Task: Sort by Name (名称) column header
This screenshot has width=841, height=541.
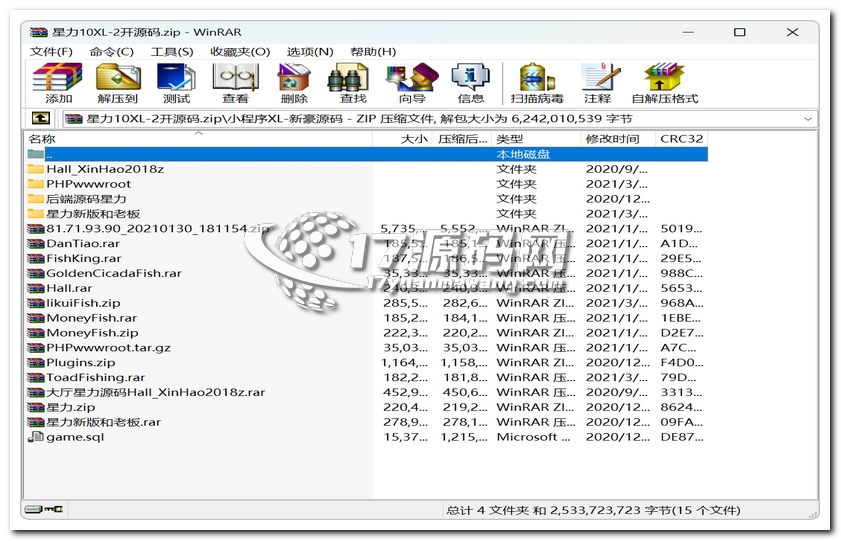Action: click(198, 139)
